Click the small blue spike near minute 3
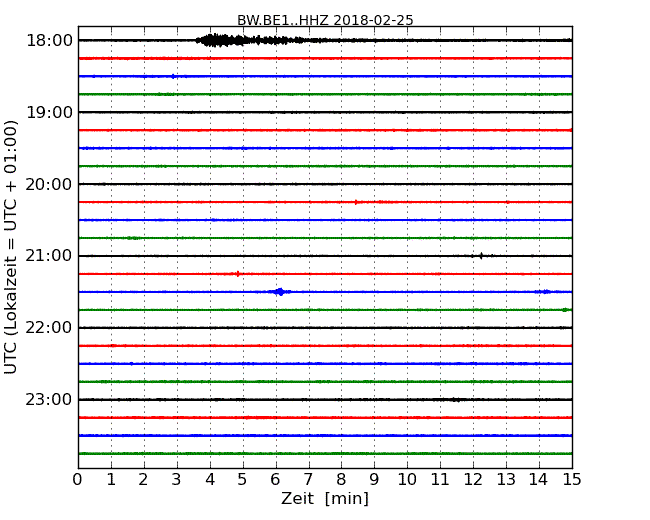This screenshot has height=520, width=650. [173, 76]
